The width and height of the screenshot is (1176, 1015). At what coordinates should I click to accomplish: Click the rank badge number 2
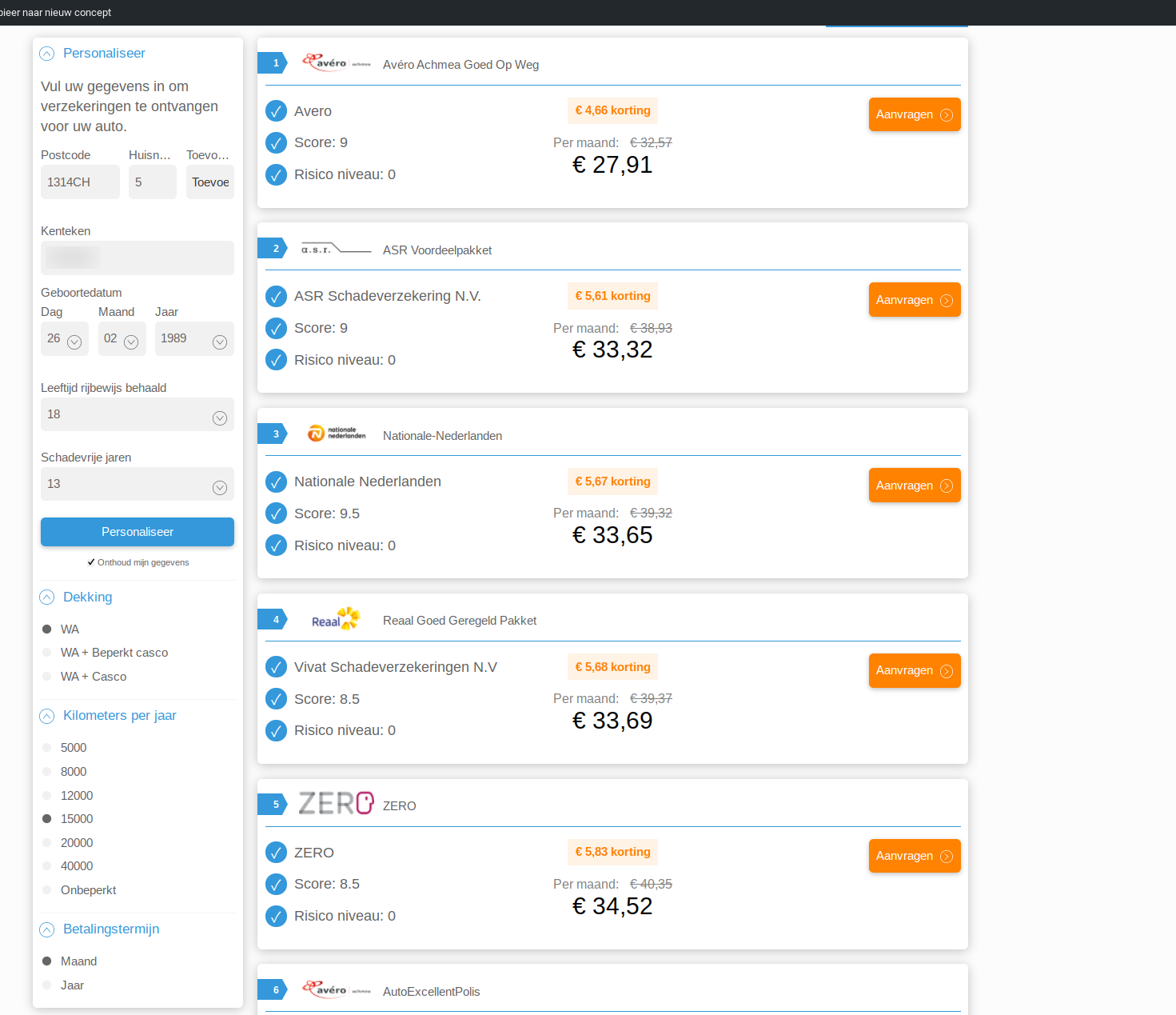pyautogui.click(x=273, y=249)
